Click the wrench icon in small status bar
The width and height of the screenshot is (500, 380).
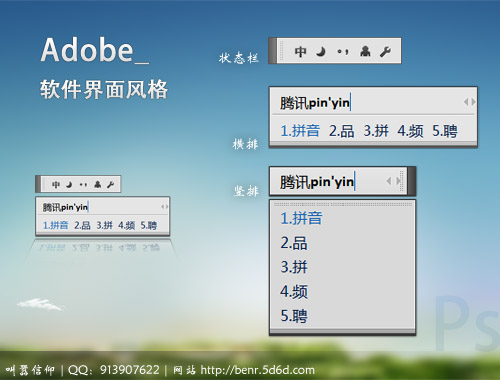click(110, 184)
